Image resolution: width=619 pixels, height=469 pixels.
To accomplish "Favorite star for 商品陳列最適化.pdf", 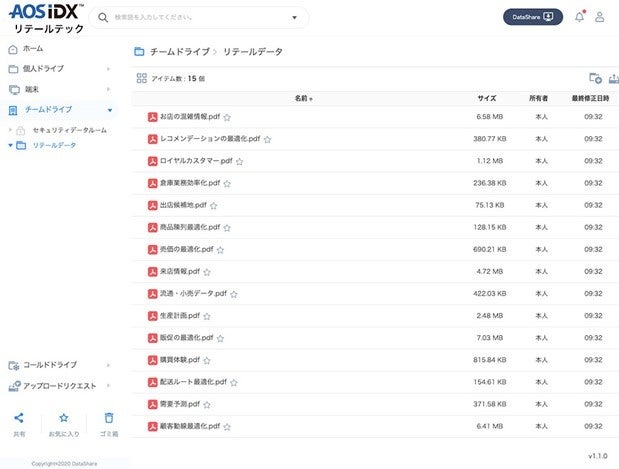I will tap(227, 228).
